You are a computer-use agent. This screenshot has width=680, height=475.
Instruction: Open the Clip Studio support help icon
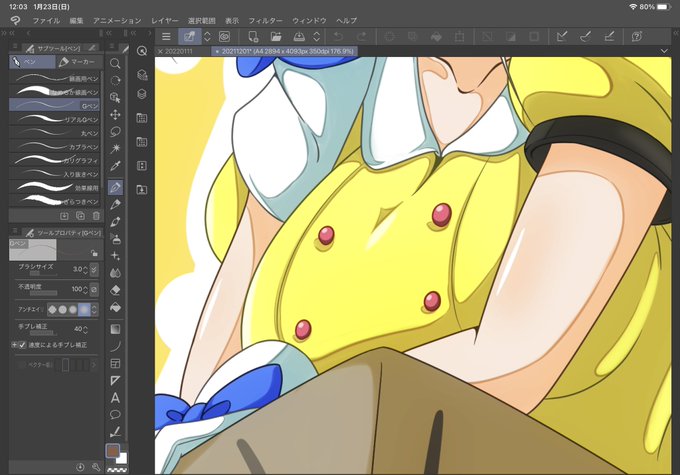[x=637, y=36]
